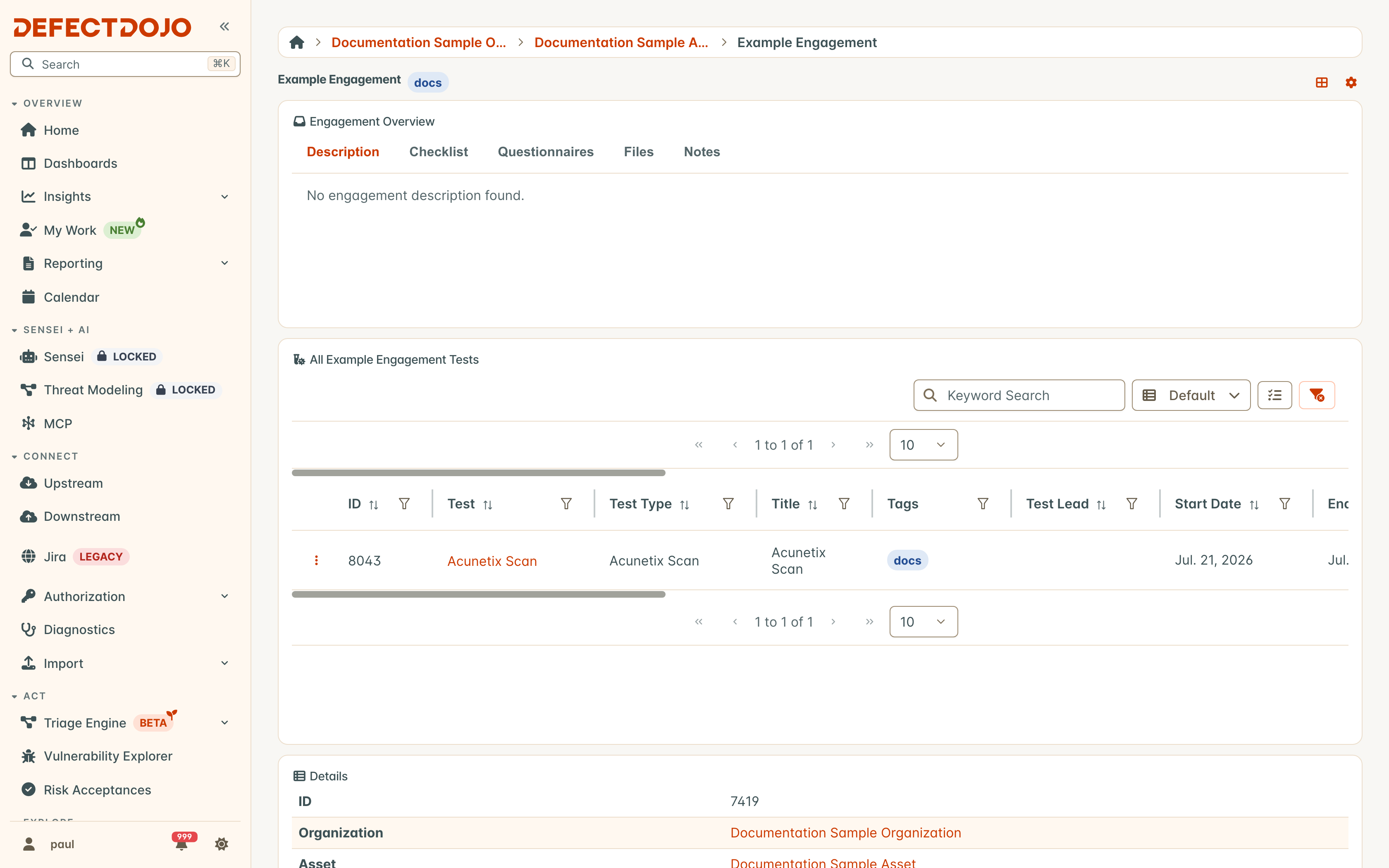Sort by Test Type column
Viewport: 1389px width, 868px height.
click(684, 505)
